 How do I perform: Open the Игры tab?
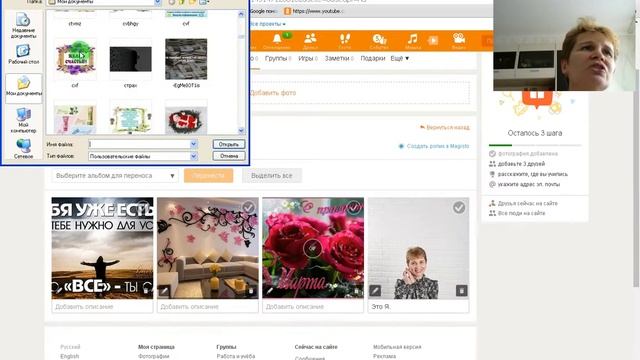pyautogui.click(x=306, y=58)
